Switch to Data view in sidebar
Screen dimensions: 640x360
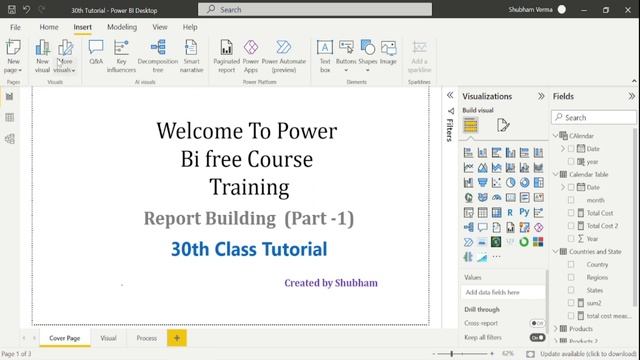[x=10, y=118]
